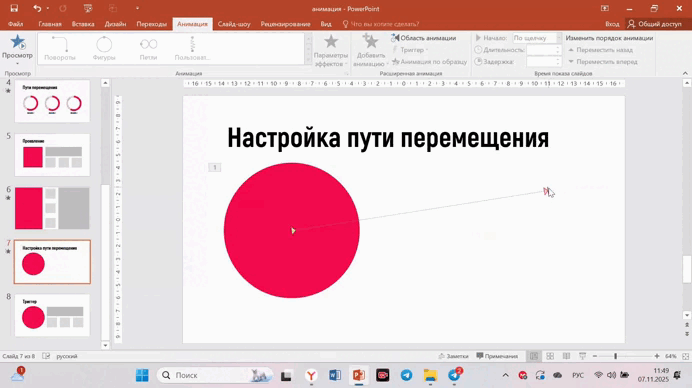The image size is (692, 388).
Task: Click the zoom in plus button
Action: [657, 356]
